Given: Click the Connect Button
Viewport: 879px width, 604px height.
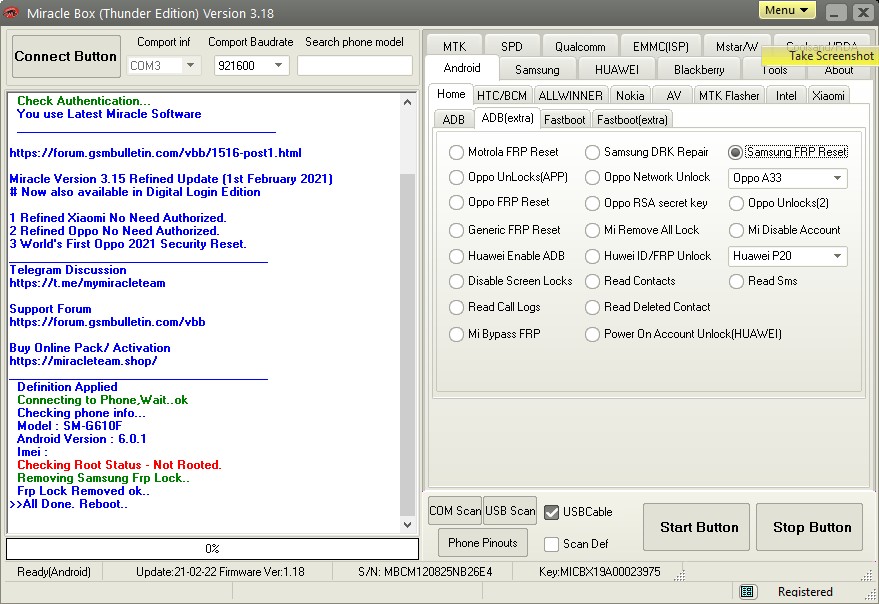Looking at the screenshot, I should (x=66, y=56).
